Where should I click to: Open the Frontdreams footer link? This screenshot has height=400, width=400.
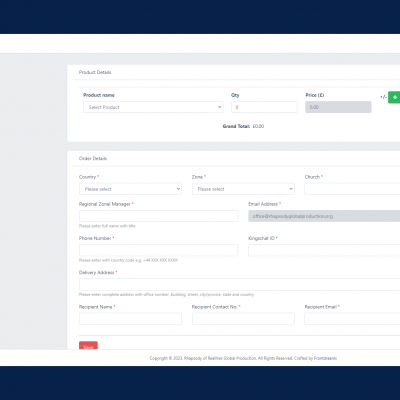[325, 358]
